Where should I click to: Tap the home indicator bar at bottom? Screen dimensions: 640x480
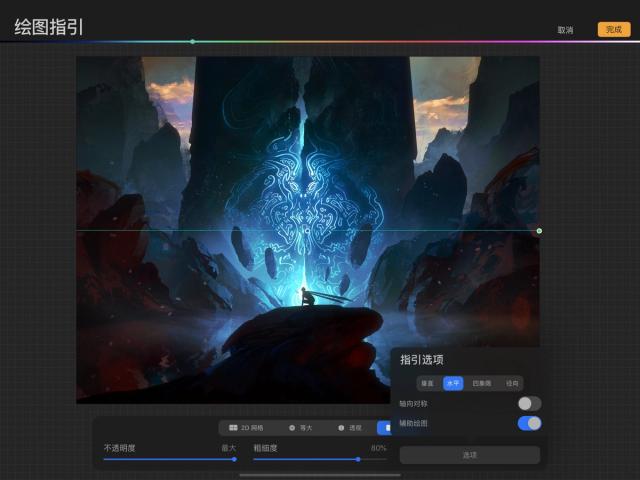click(x=320, y=475)
